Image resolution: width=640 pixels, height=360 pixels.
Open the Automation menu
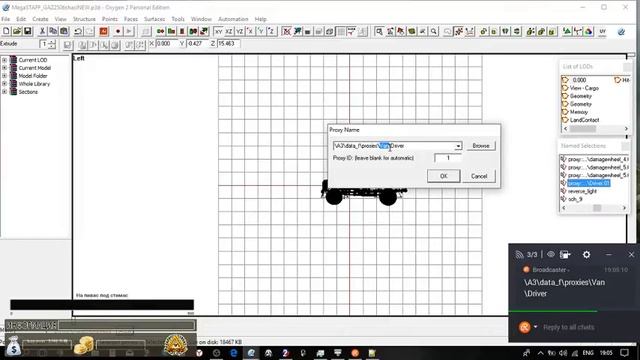[233, 19]
